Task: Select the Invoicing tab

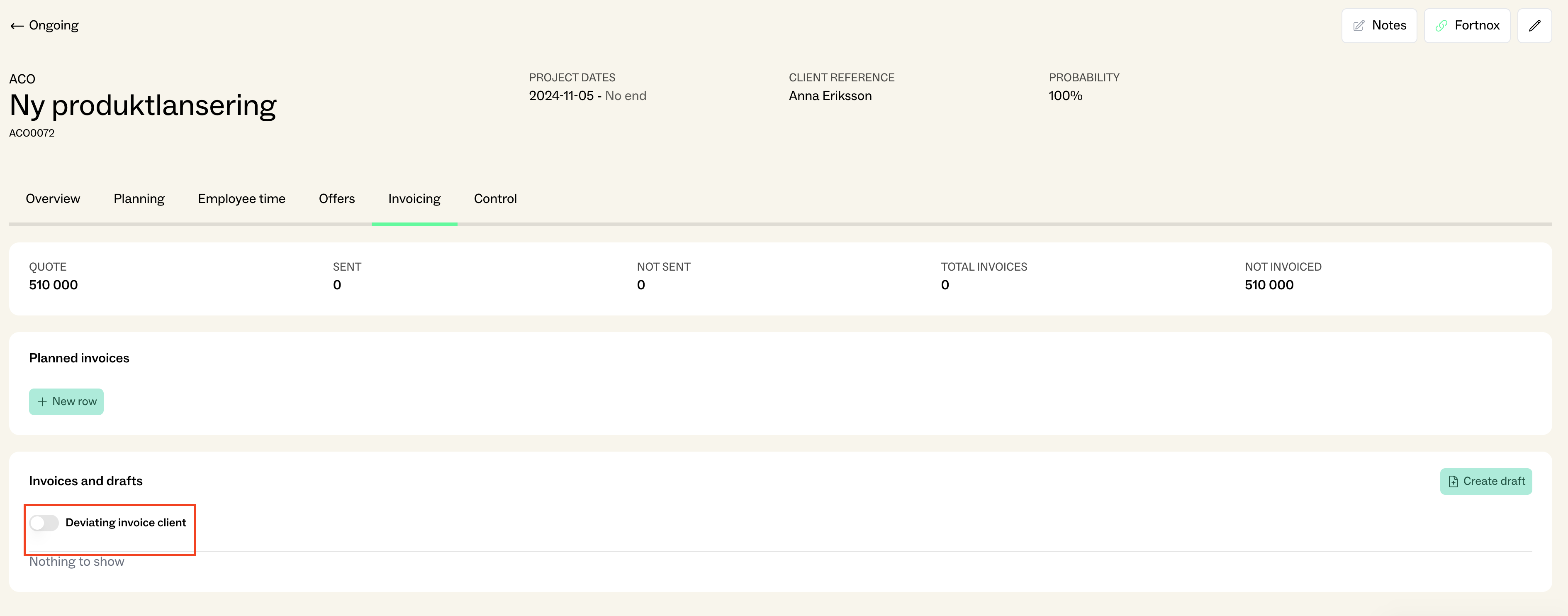Action: point(414,199)
